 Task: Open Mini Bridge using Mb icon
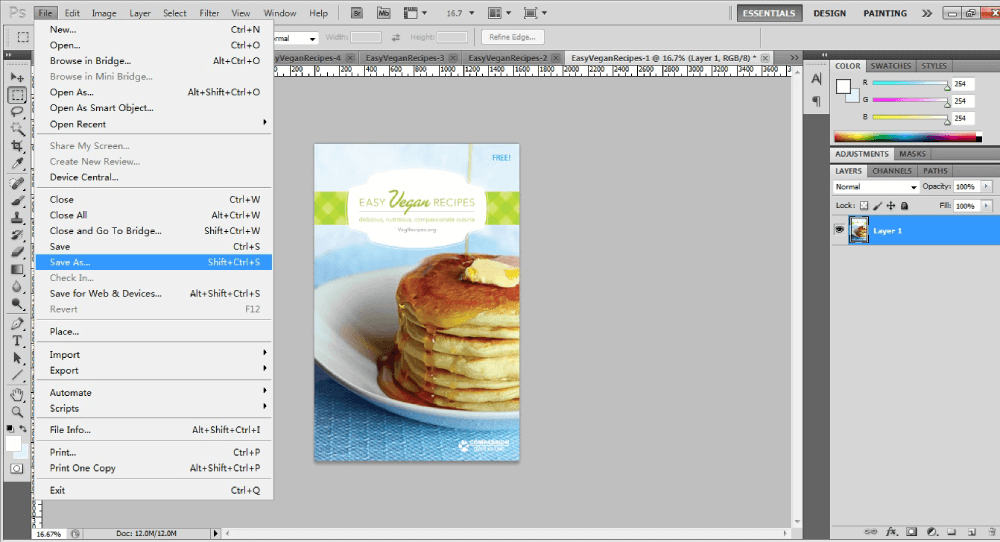click(384, 13)
